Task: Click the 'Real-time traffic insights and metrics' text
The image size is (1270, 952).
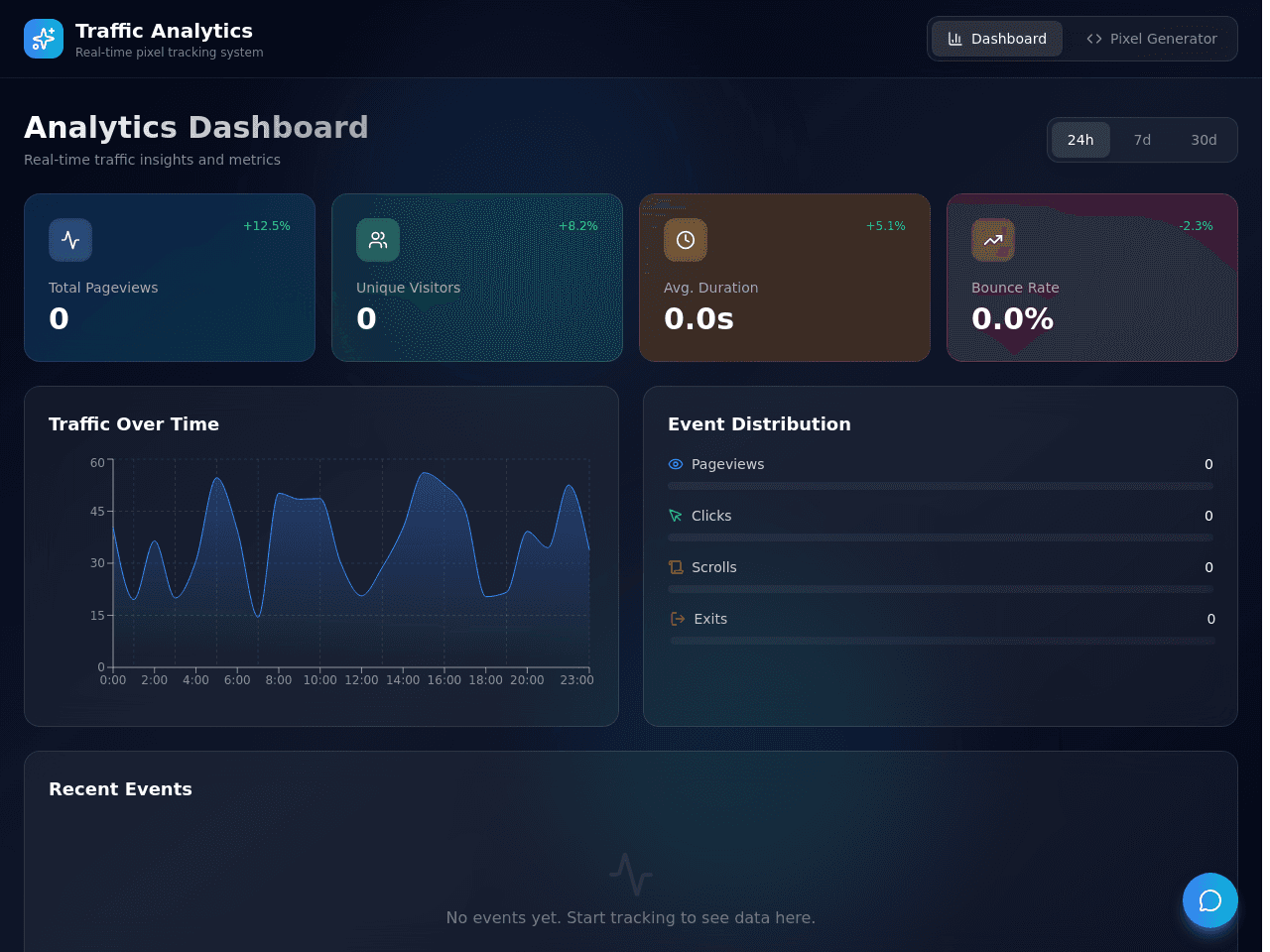Action: pyautogui.click(x=152, y=160)
